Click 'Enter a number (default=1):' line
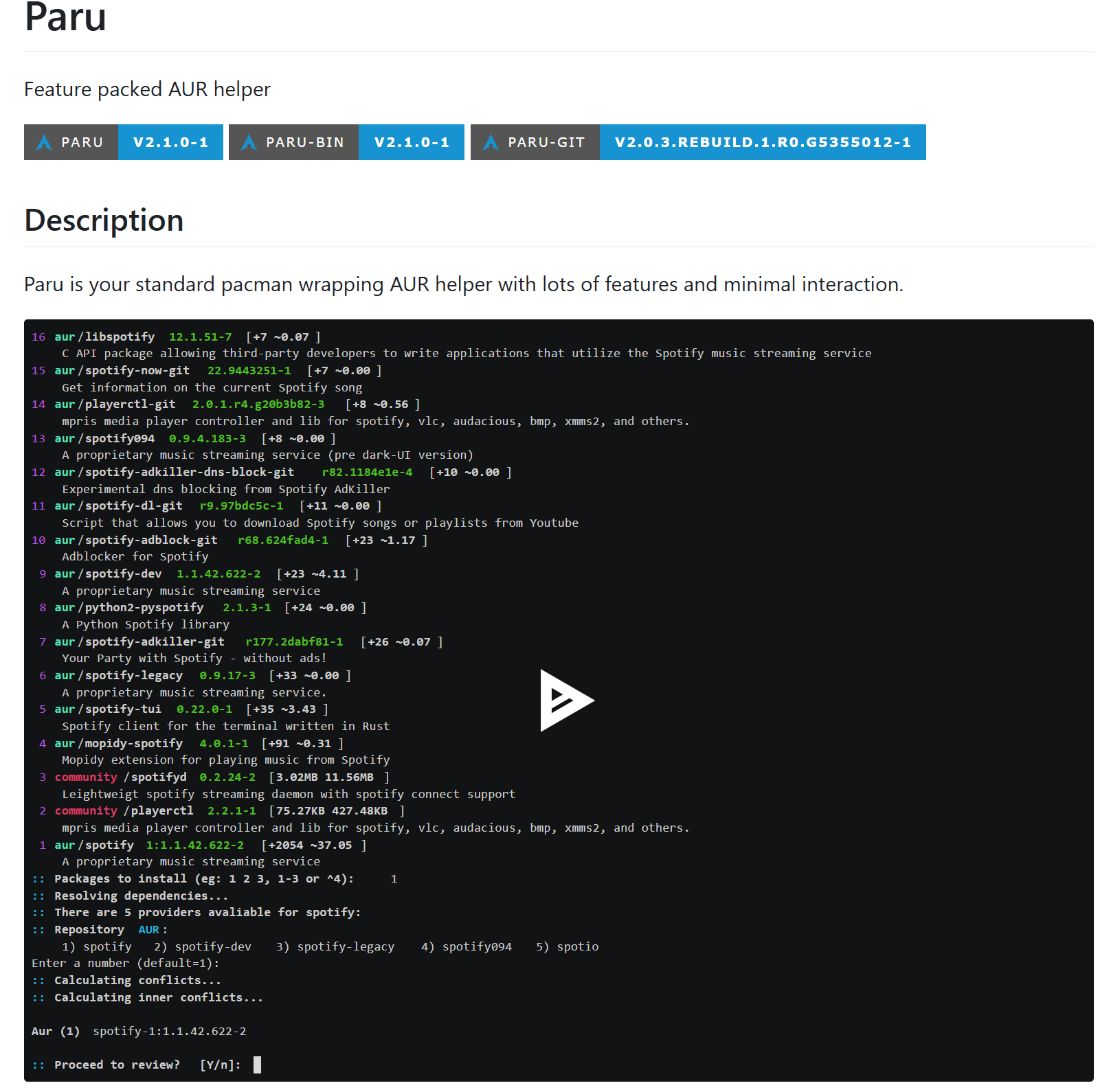1111x1092 pixels. [126, 963]
